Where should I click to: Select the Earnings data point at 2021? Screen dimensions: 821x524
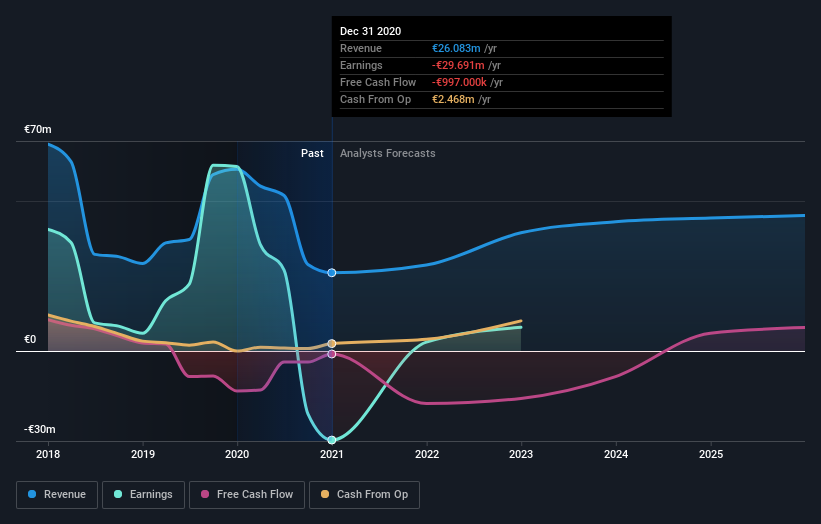(331, 440)
